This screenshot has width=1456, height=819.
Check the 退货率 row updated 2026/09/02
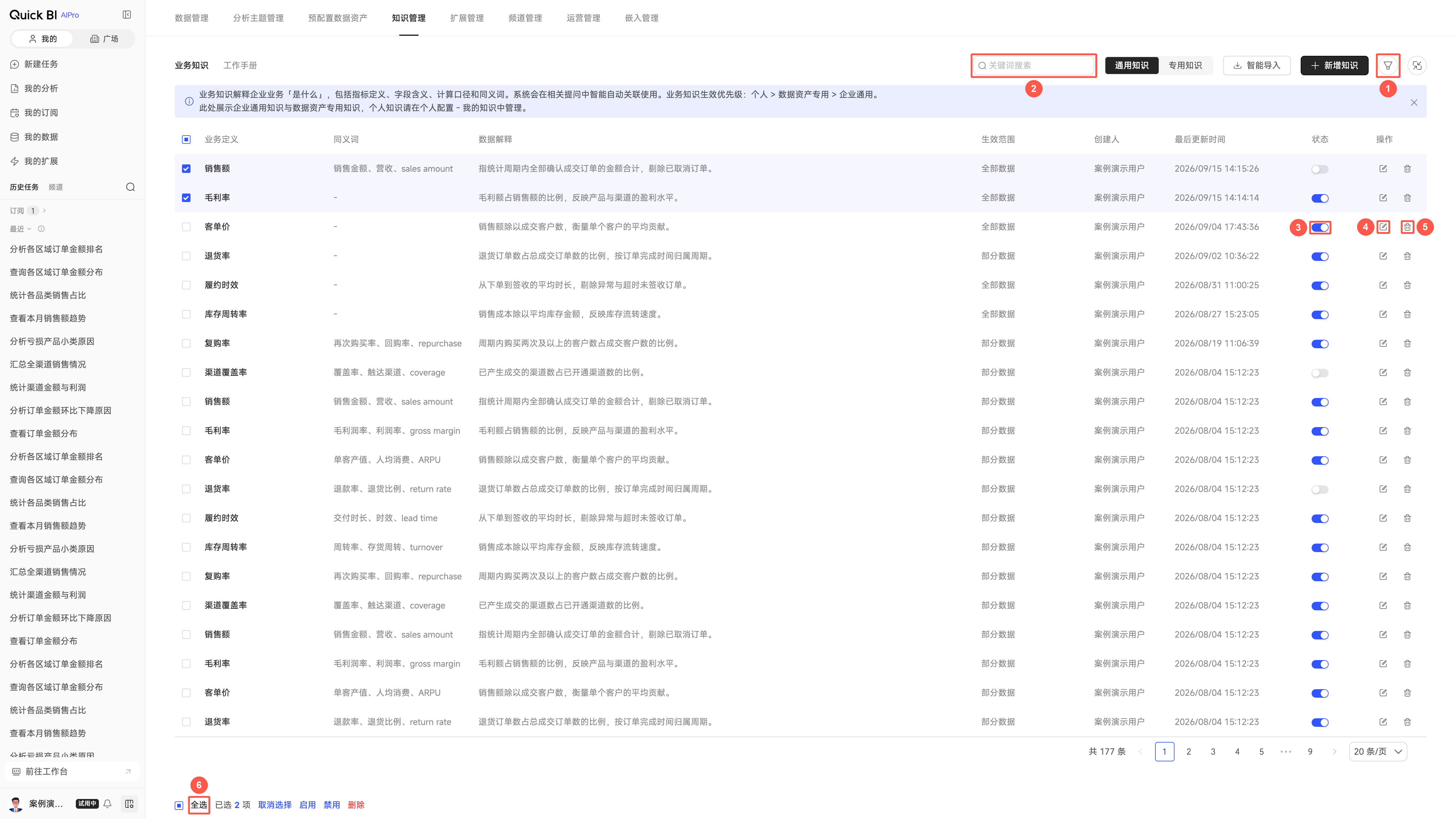coord(186,256)
